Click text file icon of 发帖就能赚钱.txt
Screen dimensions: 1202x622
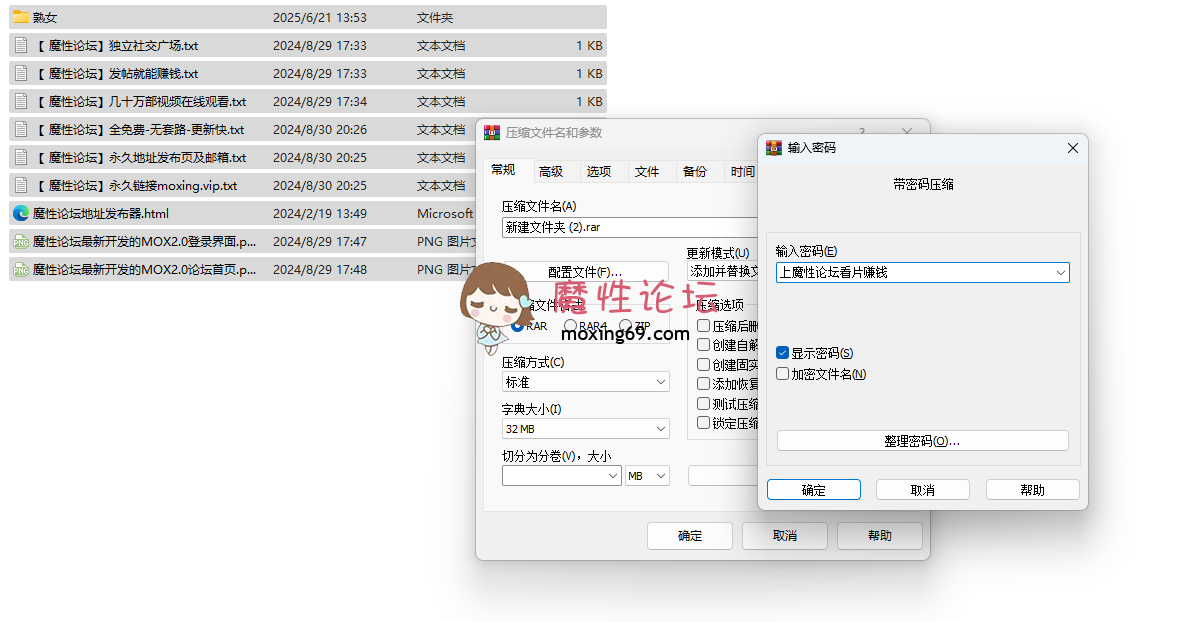tap(20, 73)
